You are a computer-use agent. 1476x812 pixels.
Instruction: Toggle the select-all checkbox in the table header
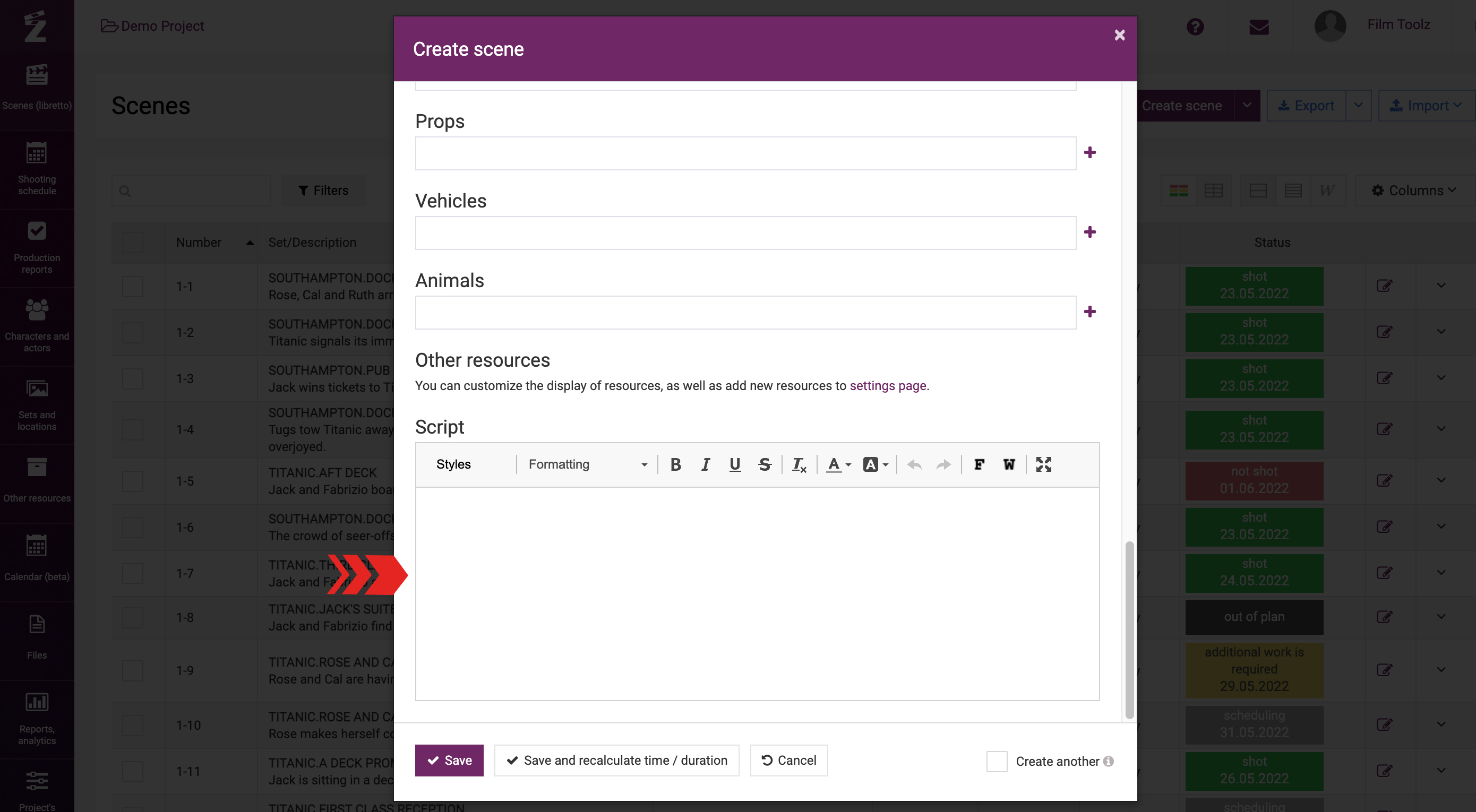(x=132, y=242)
